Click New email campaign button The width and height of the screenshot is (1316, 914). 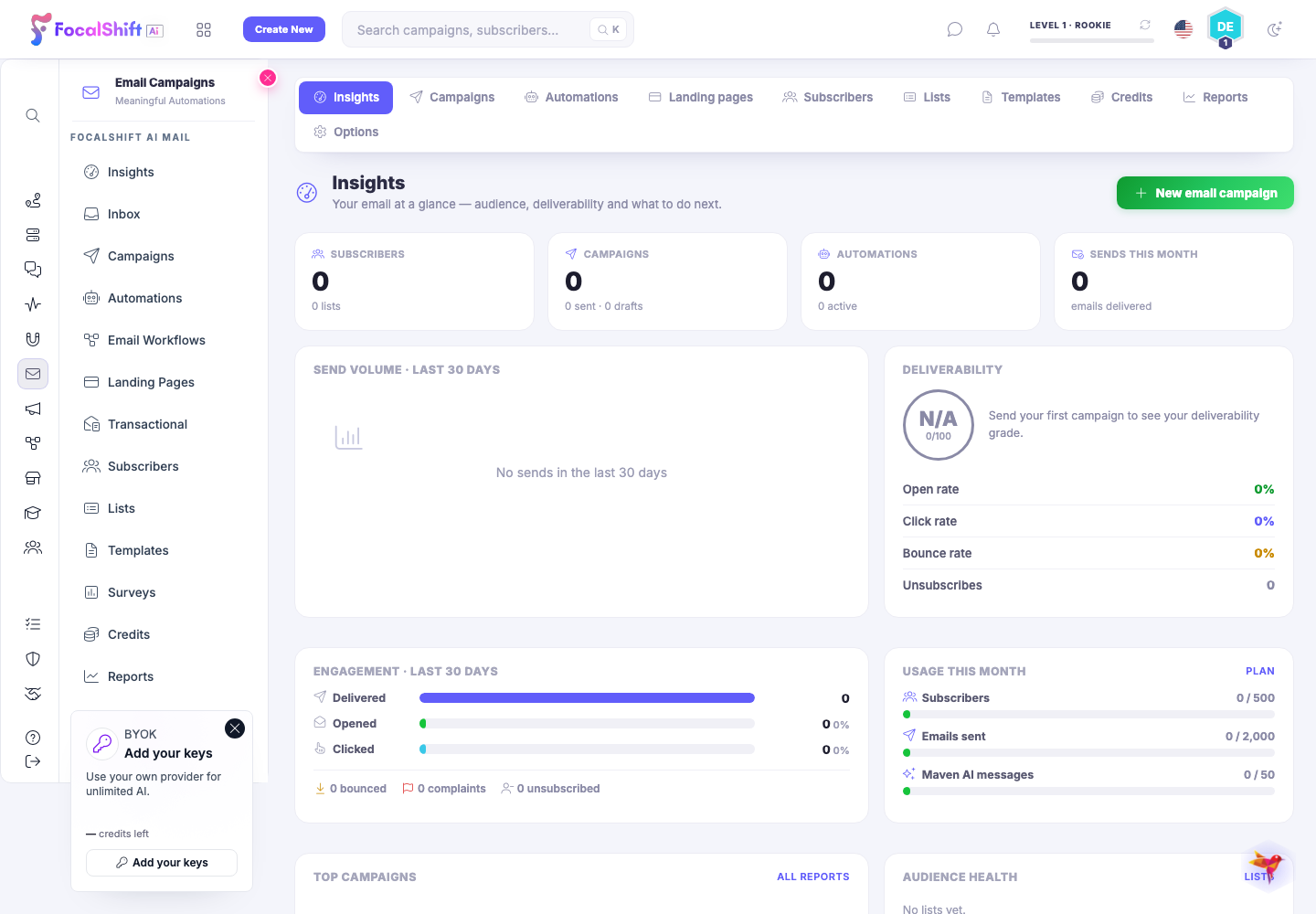(1205, 193)
